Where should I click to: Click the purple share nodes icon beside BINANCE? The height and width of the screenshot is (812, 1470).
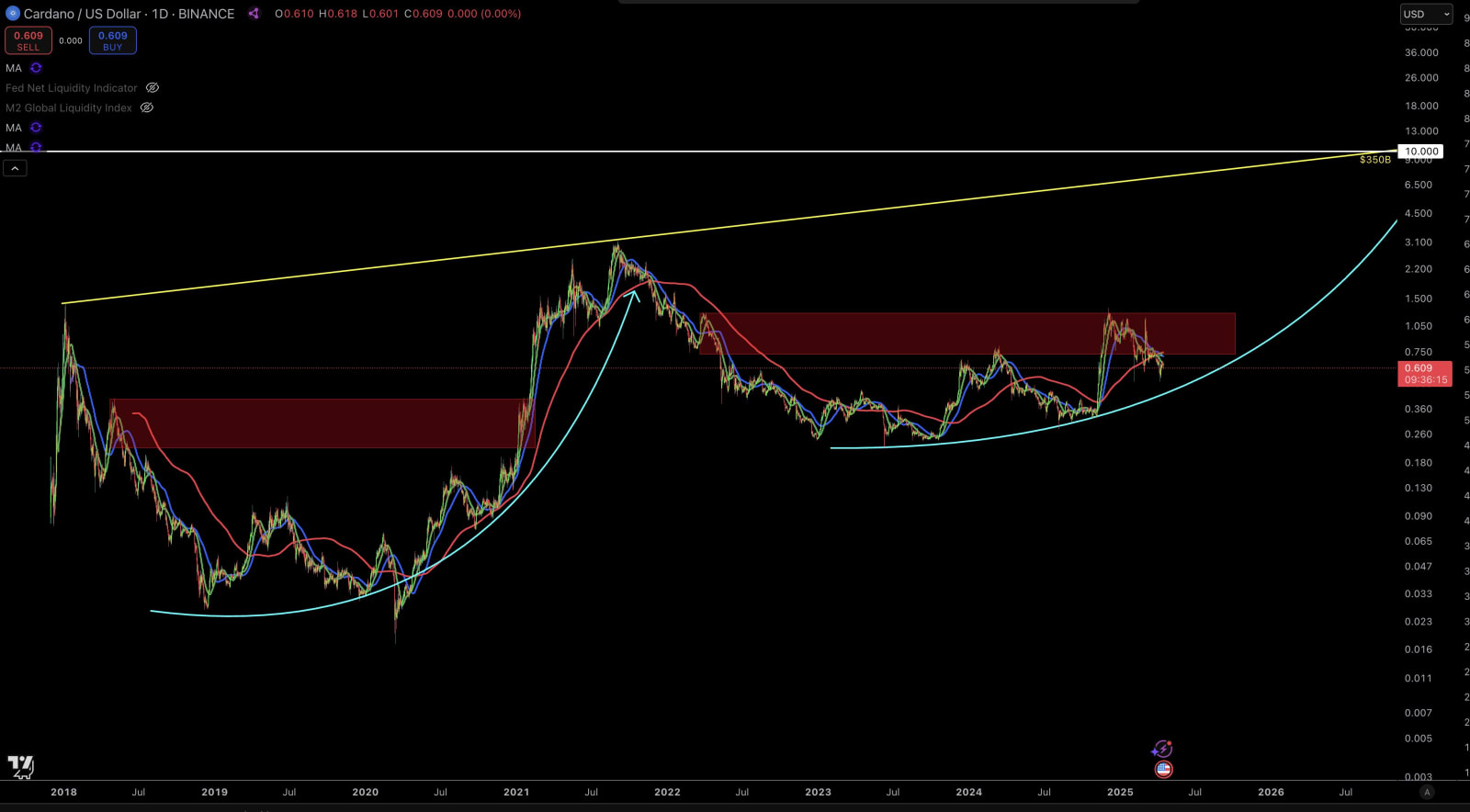[x=254, y=14]
